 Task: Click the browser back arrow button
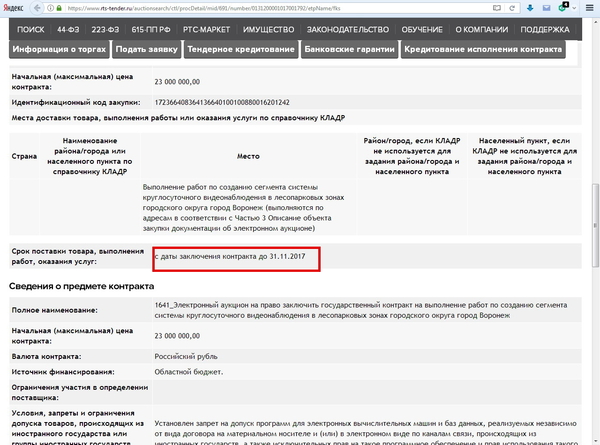point(36,8)
